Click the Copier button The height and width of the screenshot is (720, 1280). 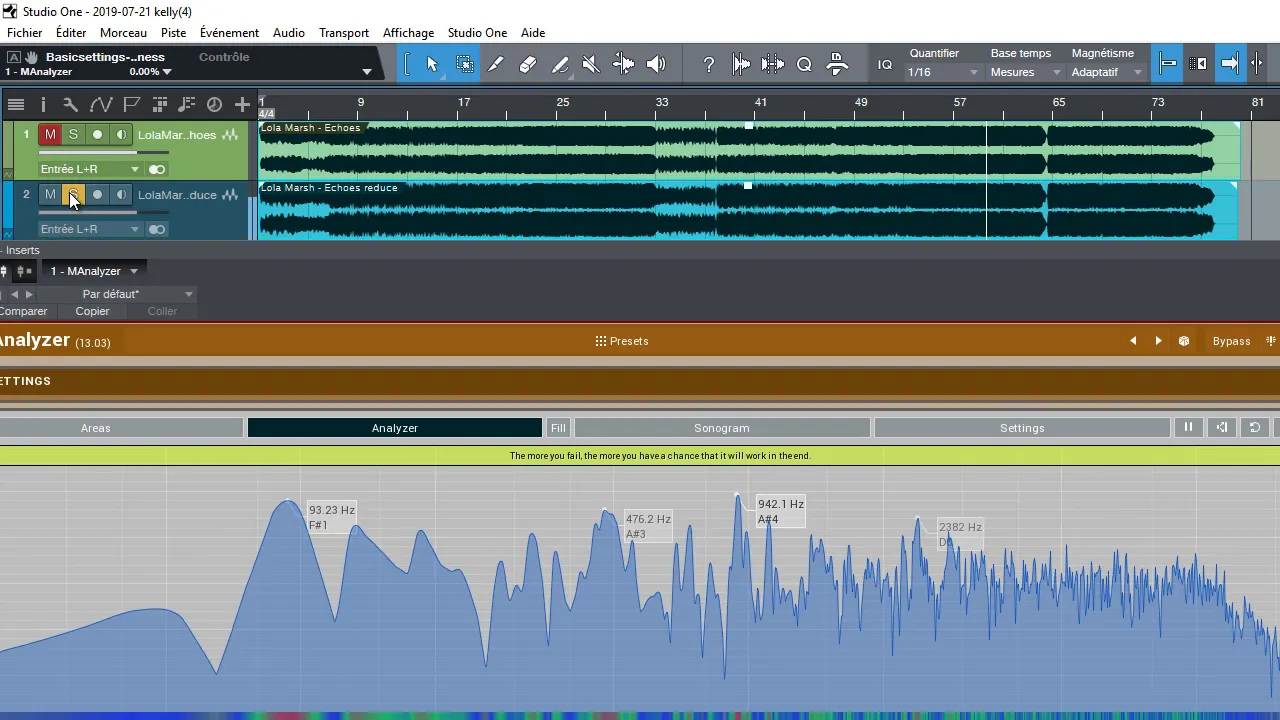click(x=92, y=311)
